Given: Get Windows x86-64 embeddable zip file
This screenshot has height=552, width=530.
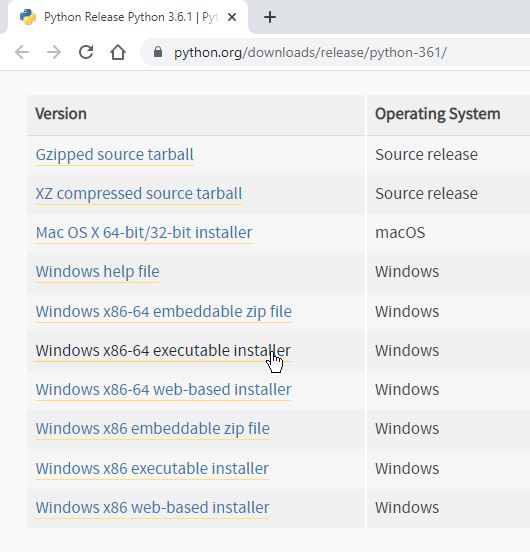Looking at the screenshot, I should coord(164,312).
